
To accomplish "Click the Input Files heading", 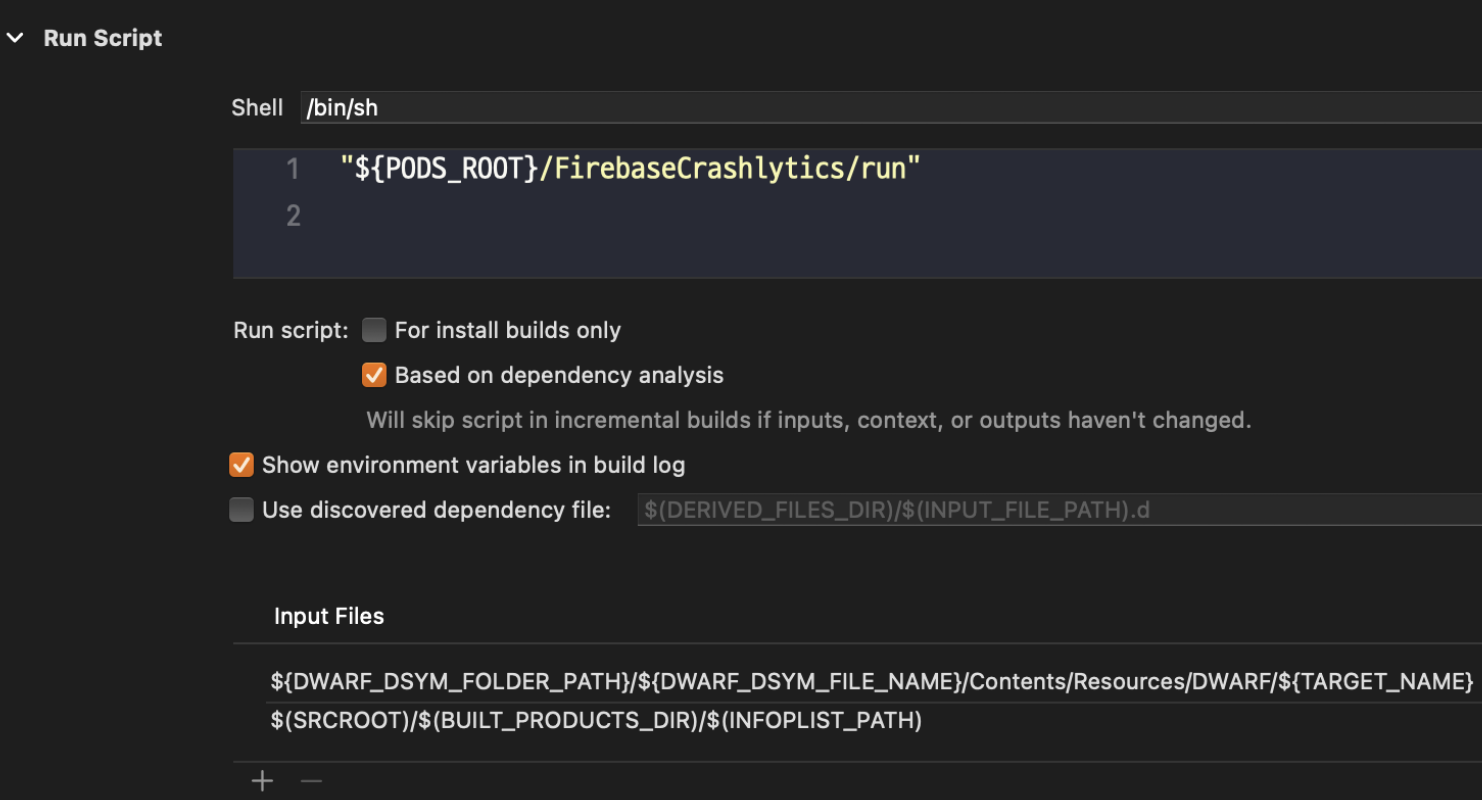I will (329, 616).
